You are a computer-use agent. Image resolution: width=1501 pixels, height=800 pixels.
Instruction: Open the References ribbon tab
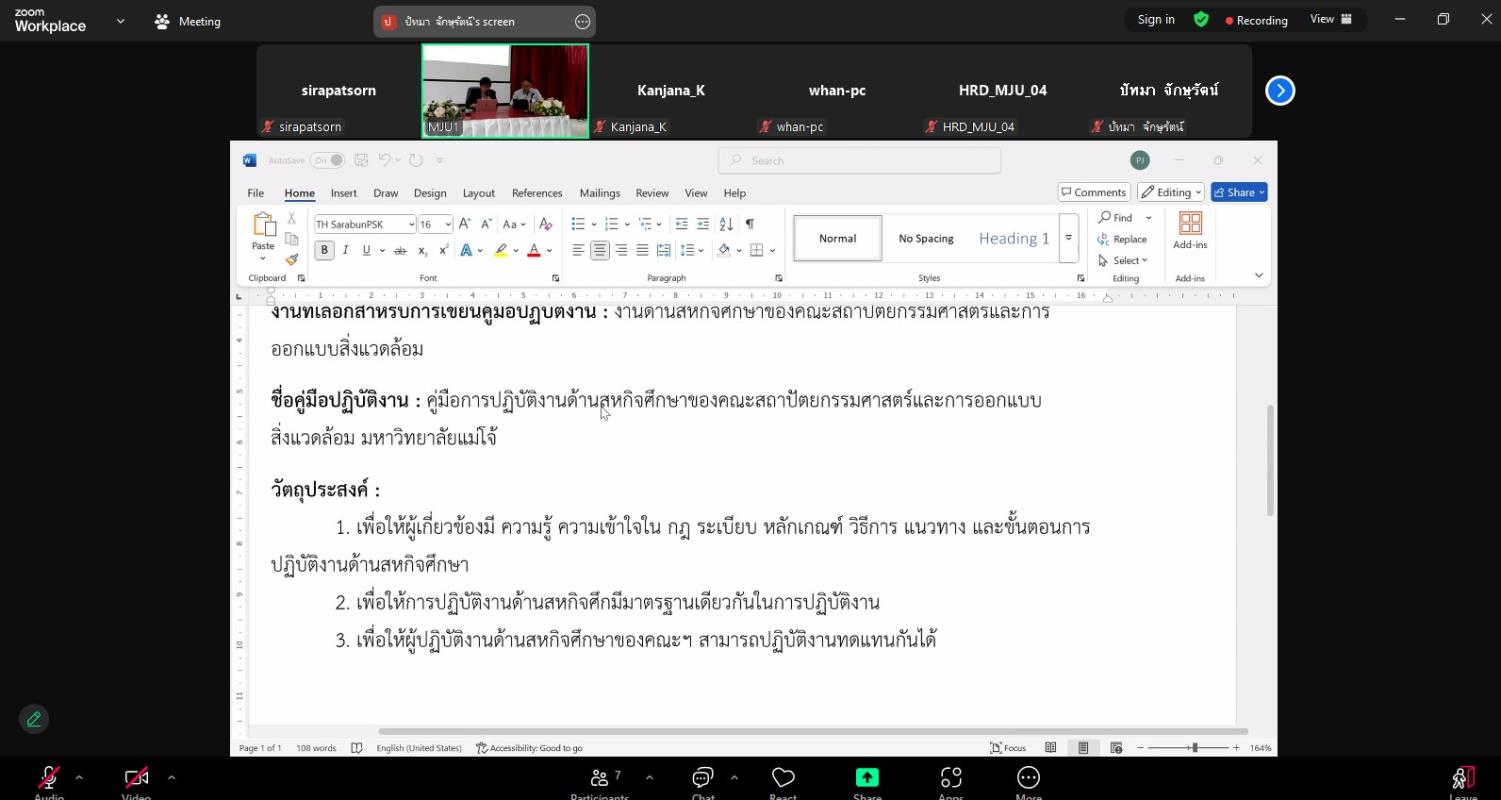pos(537,193)
